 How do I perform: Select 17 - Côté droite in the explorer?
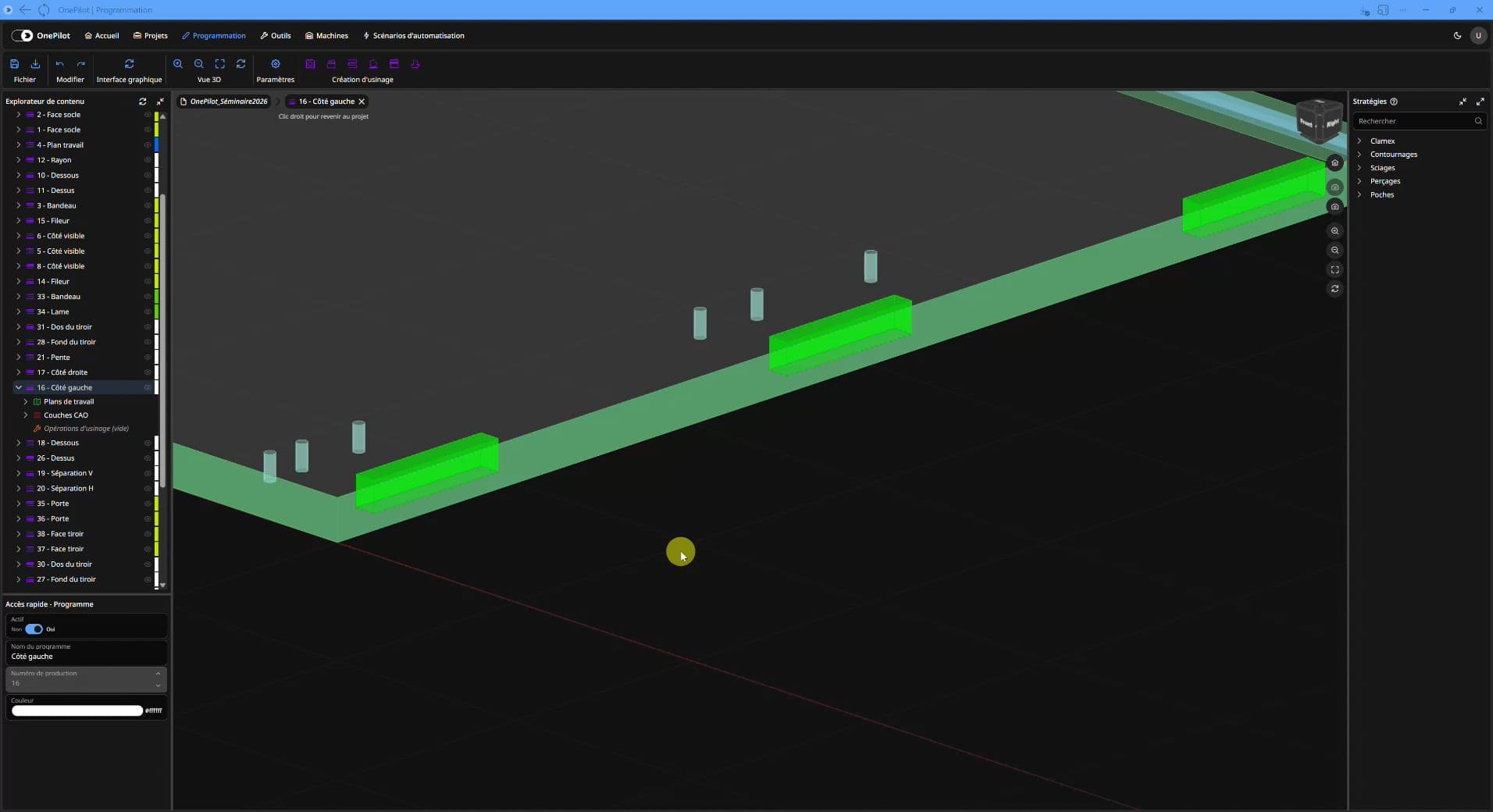[x=62, y=372]
